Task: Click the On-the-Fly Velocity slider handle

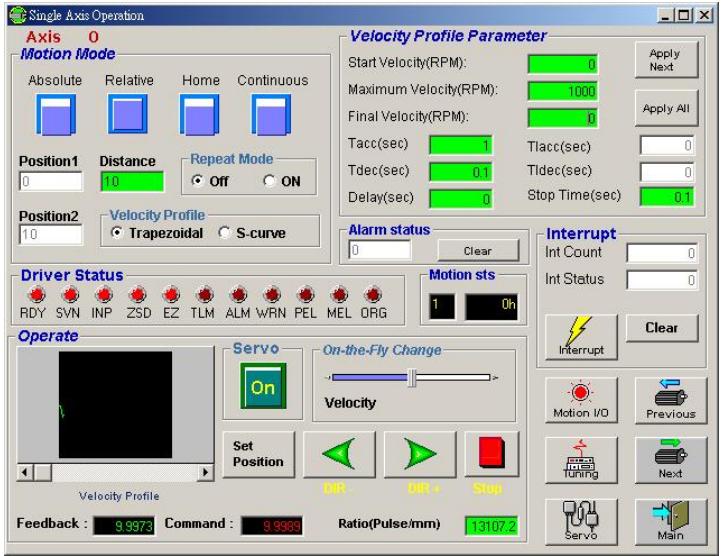Action: click(412, 378)
